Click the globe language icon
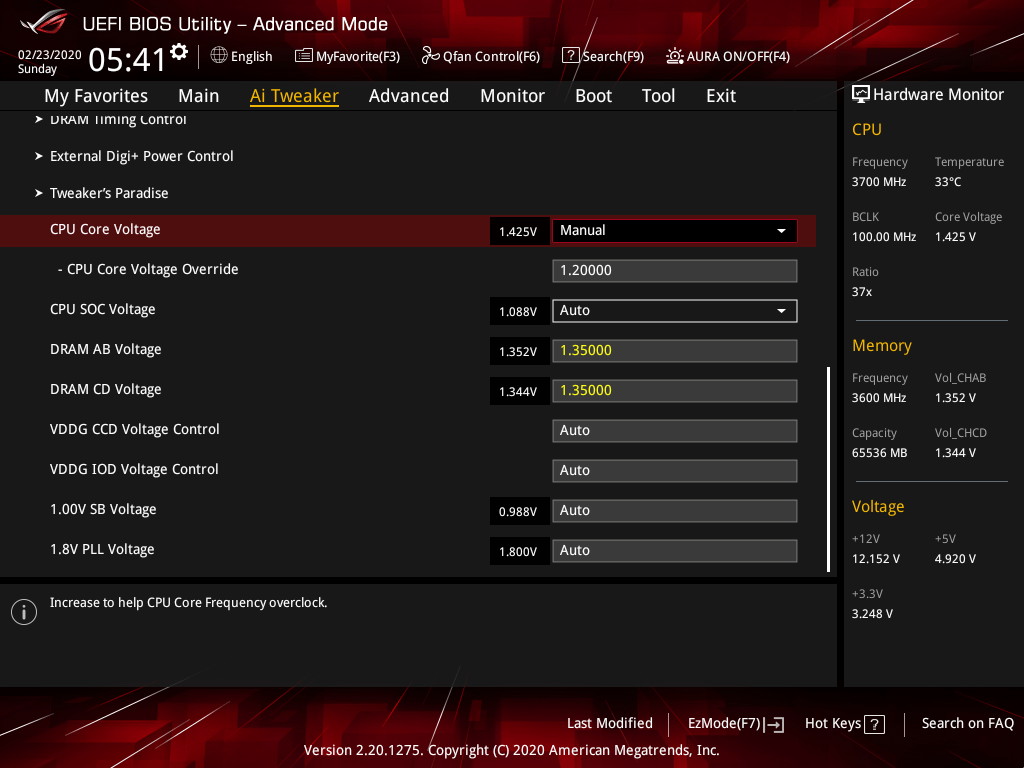 click(x=219, y=56)
